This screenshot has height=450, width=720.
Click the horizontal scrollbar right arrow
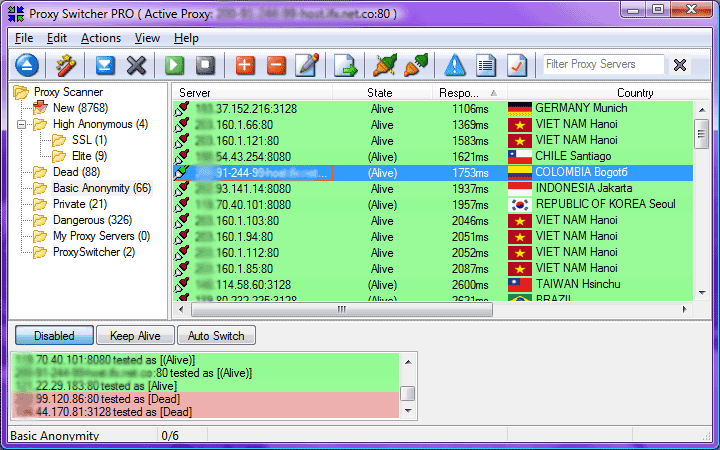[x=685, y=309]
